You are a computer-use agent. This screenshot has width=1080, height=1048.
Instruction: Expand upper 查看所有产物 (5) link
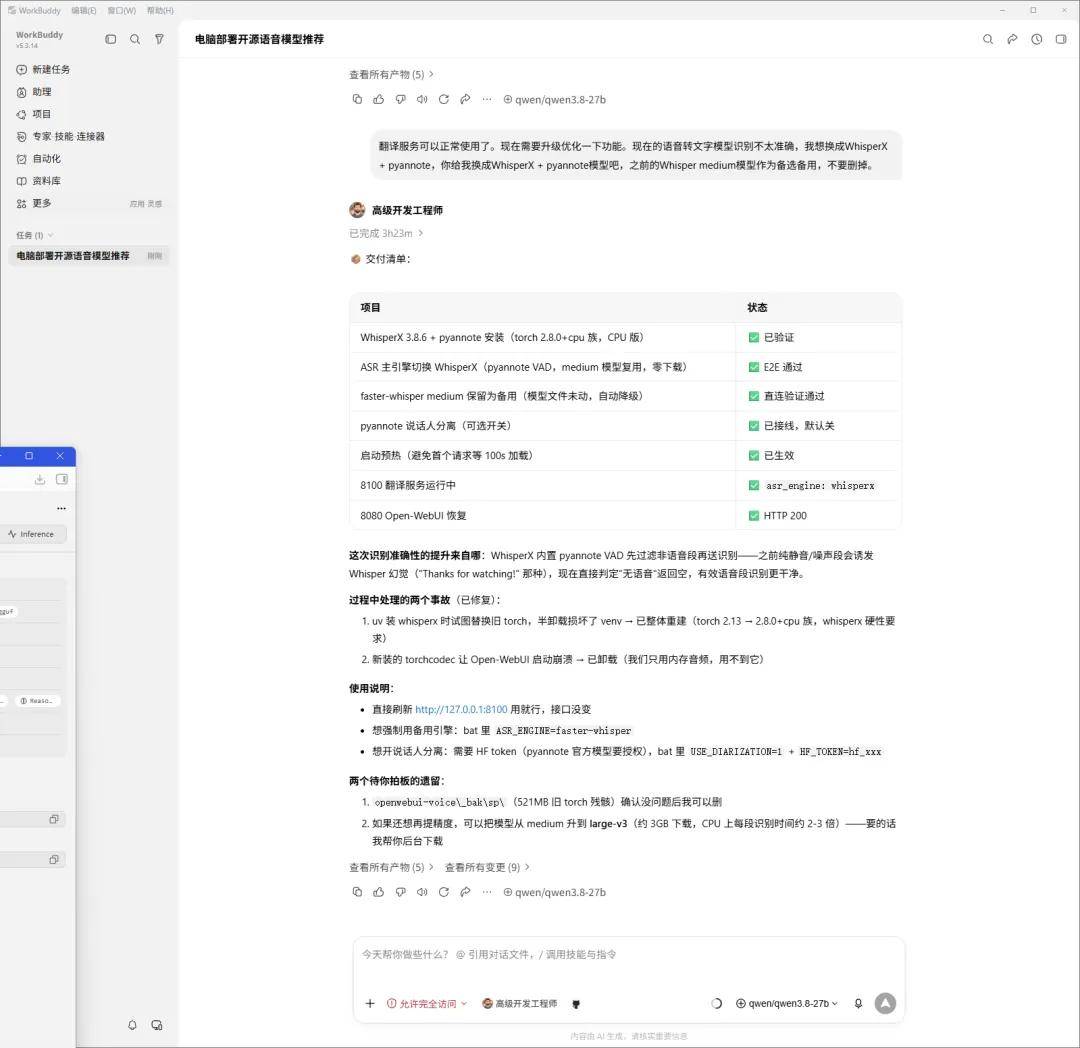point(391,74)
